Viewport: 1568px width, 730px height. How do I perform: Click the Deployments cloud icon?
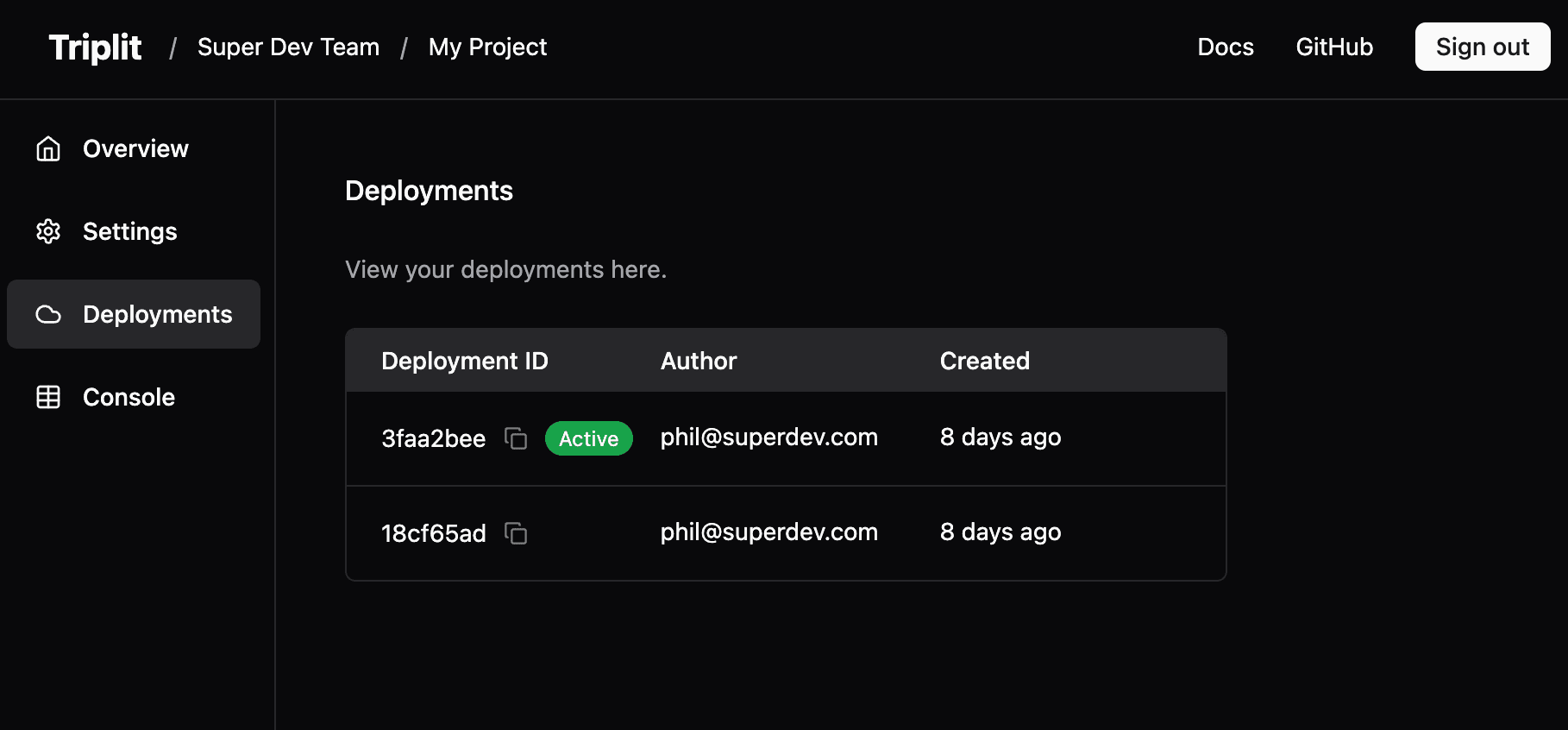click(x=48, y=314)
